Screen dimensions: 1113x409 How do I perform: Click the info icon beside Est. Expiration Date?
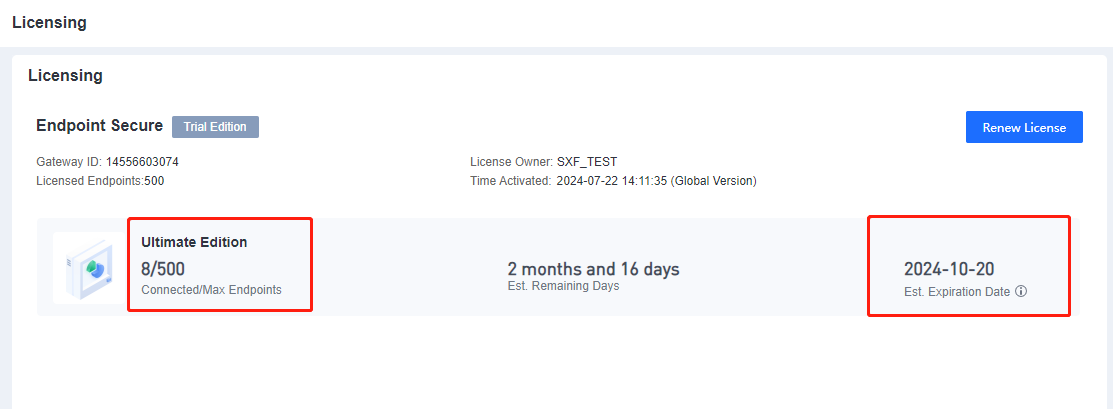1021,292
